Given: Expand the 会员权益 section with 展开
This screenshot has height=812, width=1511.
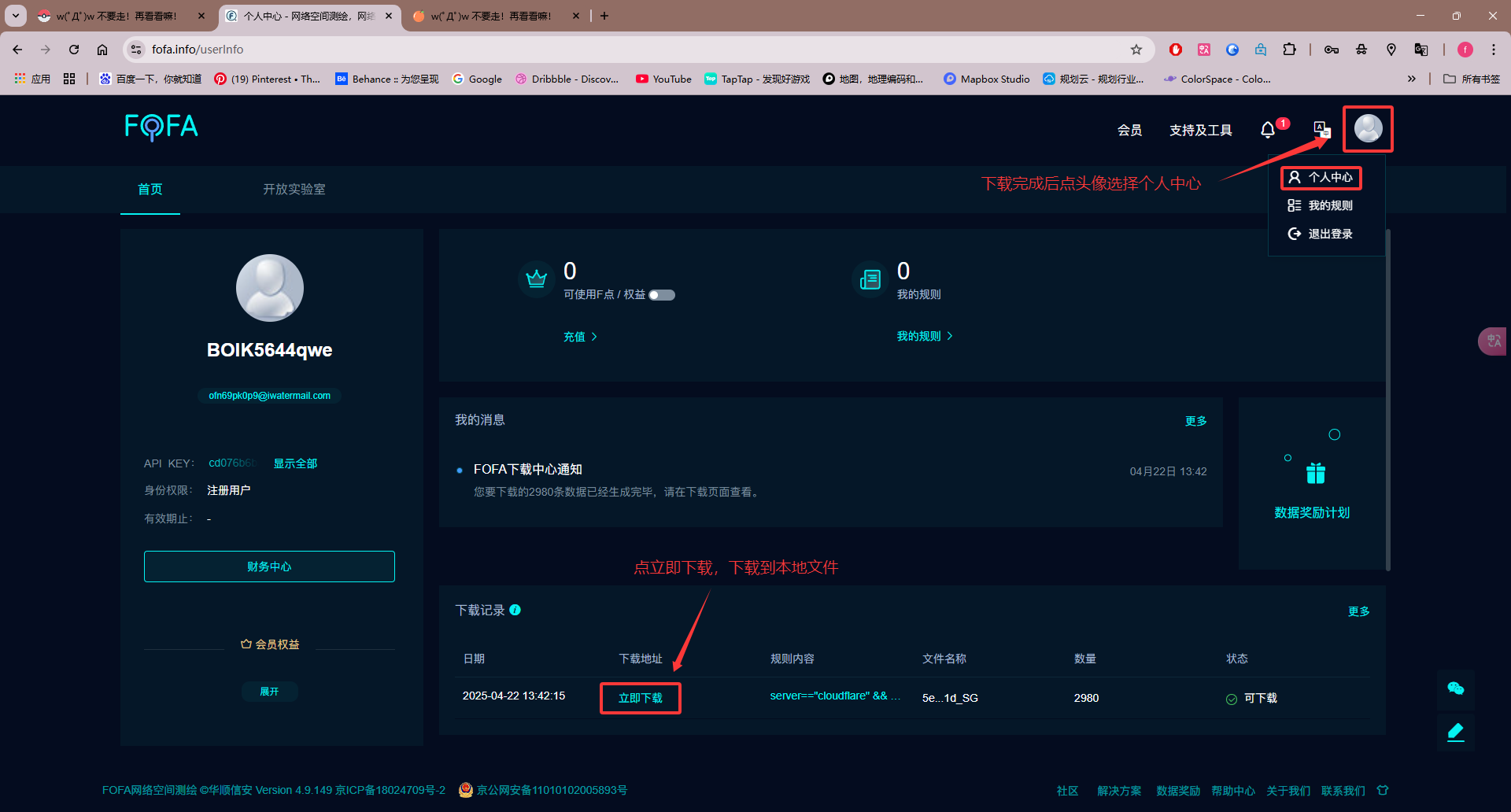Looking at the screenshot, I should click(x=269, y=692).
